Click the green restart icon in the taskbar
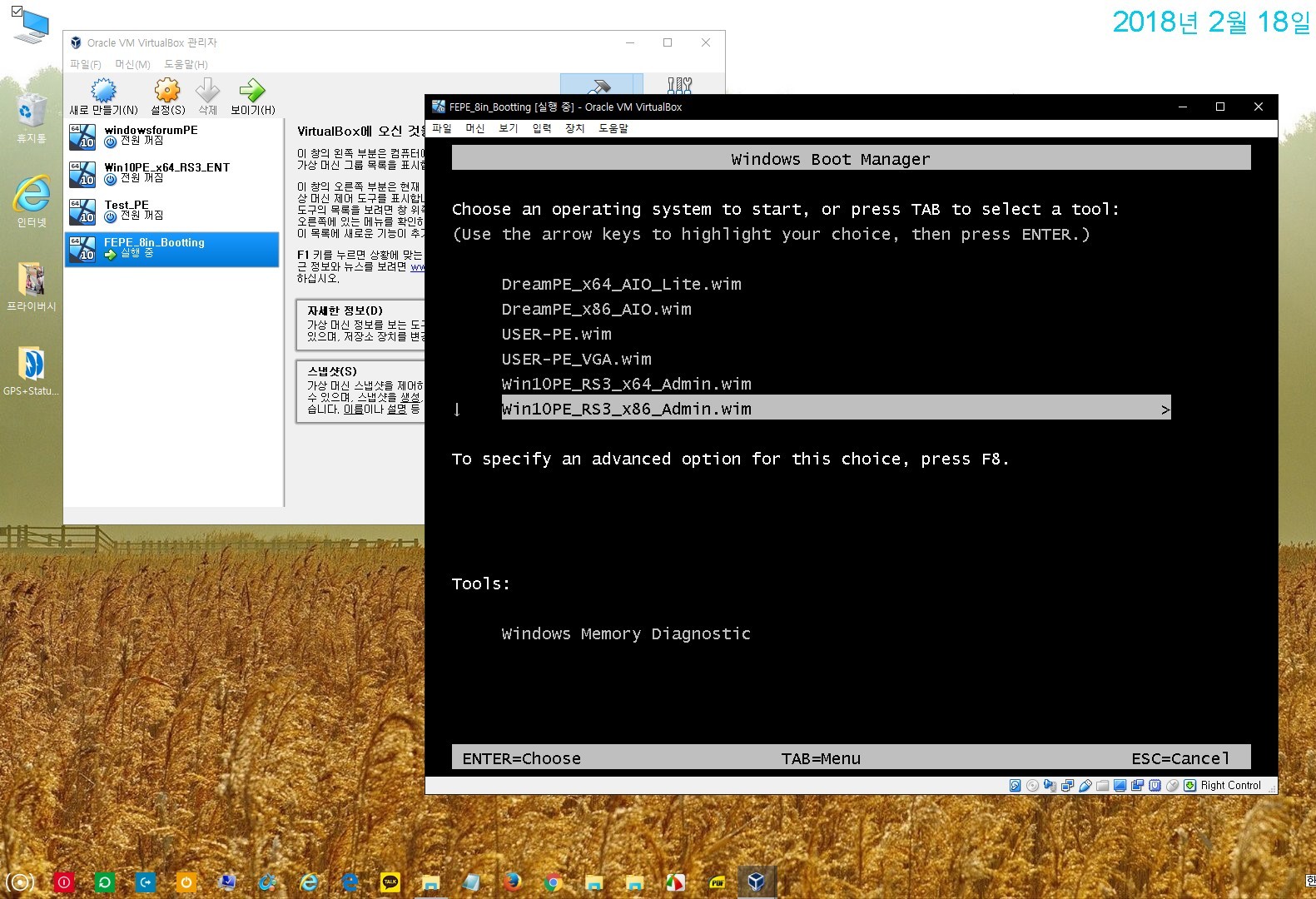The width and height of the screenshot is (1316, 899). tap(105, 882)
